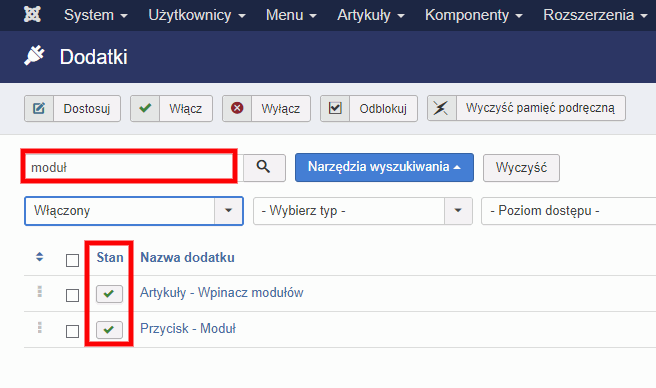Image resolution: width=656 pixels, height=388 pixels.
Task: Click the ordering sort arrows icon
Action: click(x=39, y=257)
